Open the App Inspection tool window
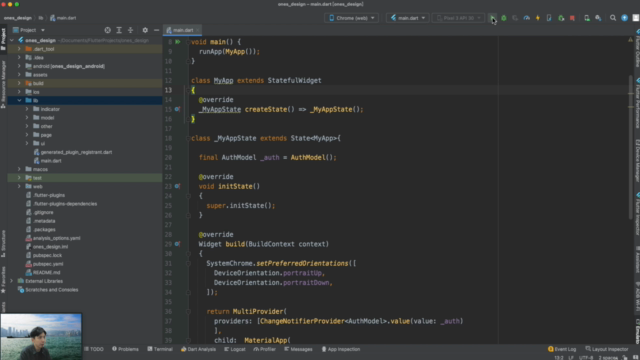This screenshot has height=360, width=640. click(x=341, y=349)
